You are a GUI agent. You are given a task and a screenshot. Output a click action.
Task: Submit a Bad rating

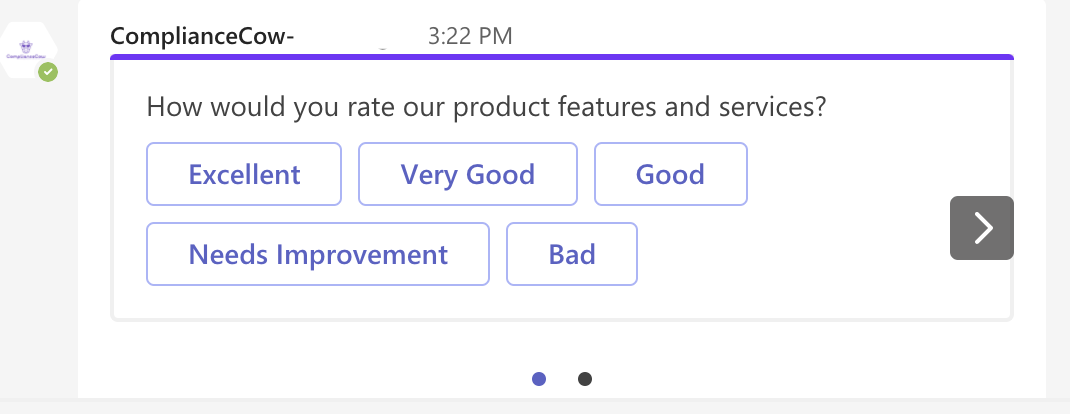572,254
